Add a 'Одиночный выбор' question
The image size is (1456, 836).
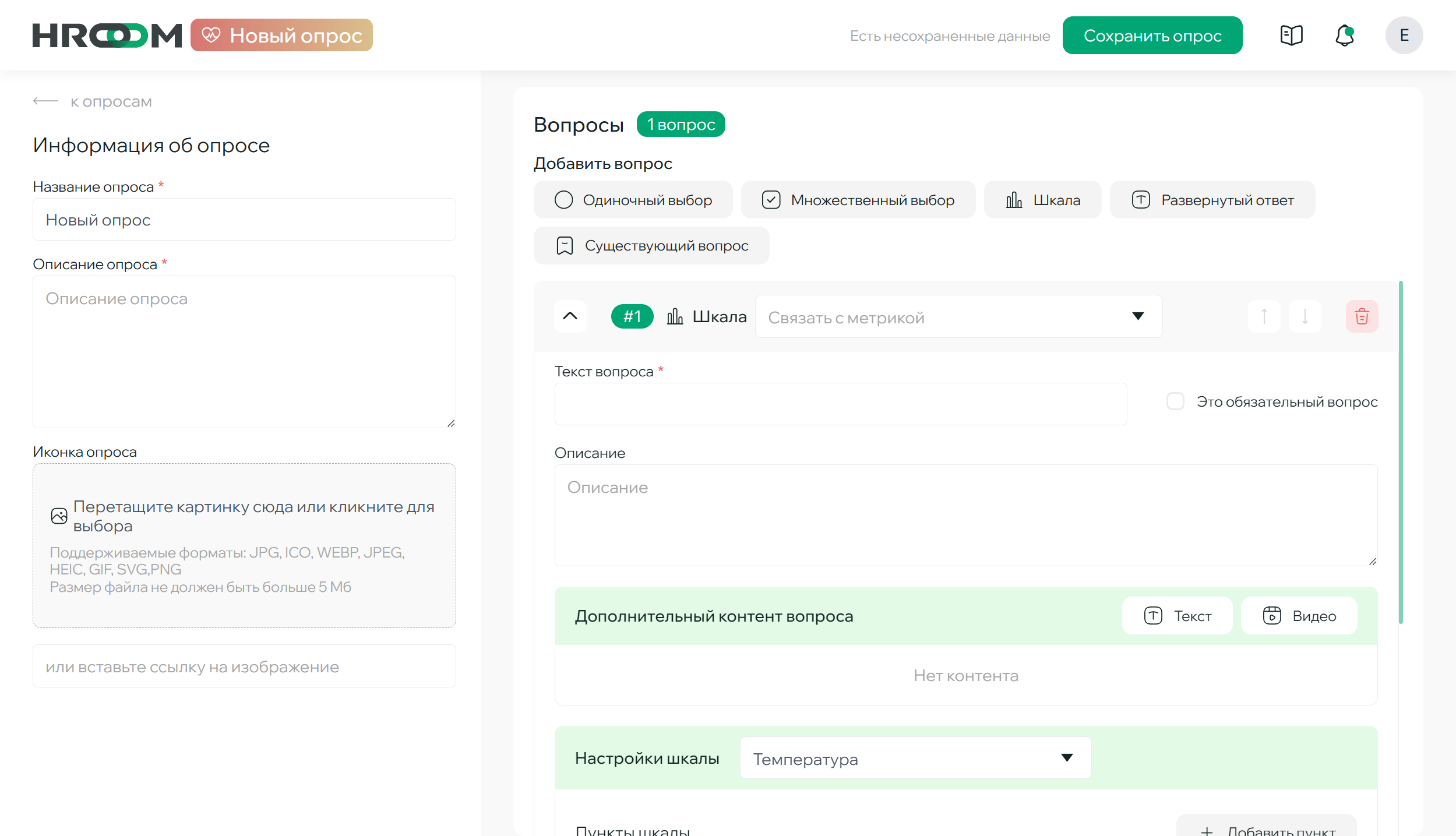pos(633,200)
